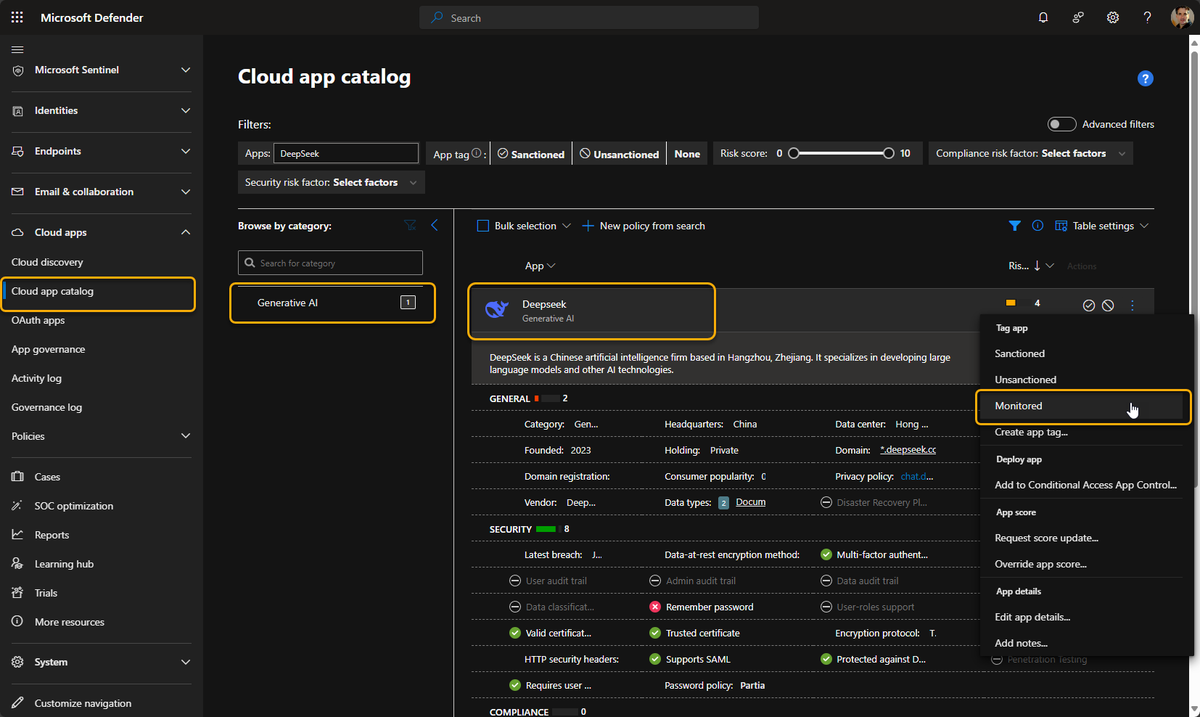The image size is (1200, 717).
Task: Collapse the Cloud apps section
Action: 185,232
